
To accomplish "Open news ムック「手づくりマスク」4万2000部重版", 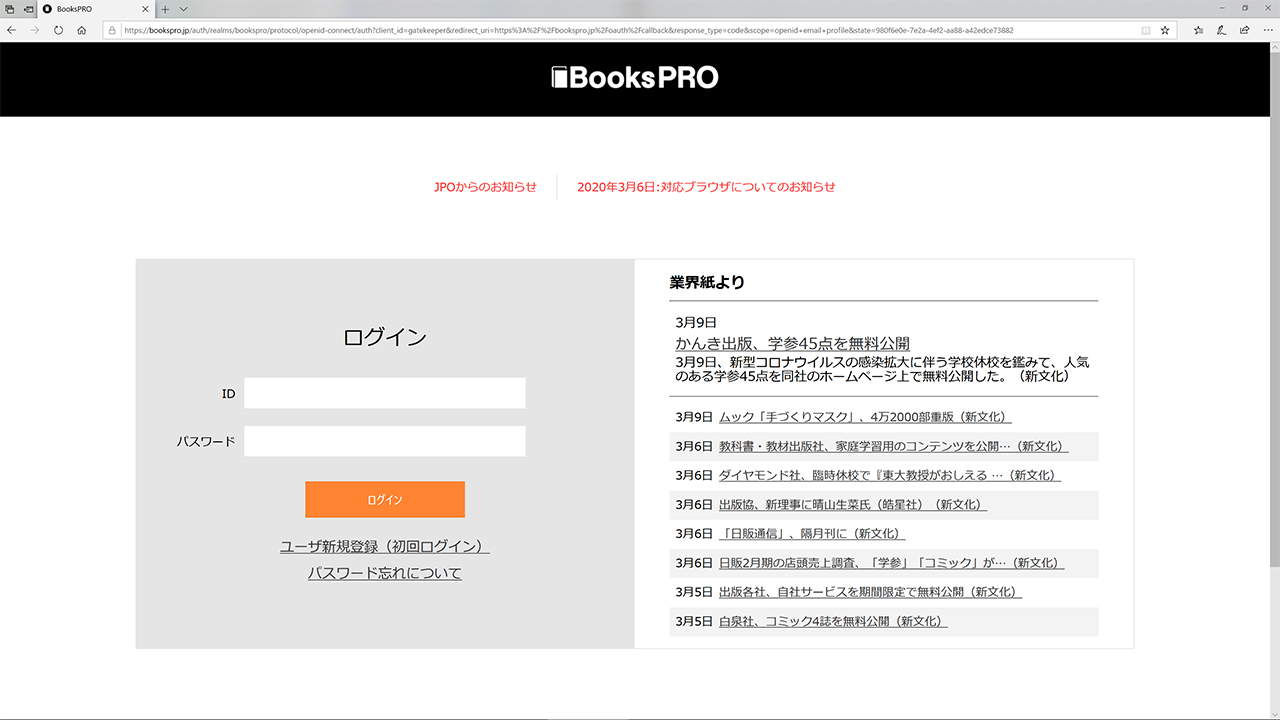I will pyautogui.click(x=865, y=418).
